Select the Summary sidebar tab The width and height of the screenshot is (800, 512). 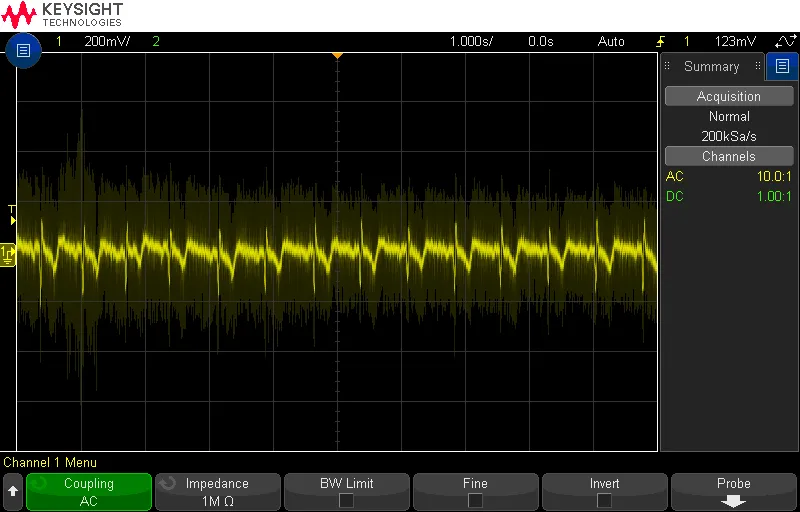pyautogui.click(x=712, y=66)
